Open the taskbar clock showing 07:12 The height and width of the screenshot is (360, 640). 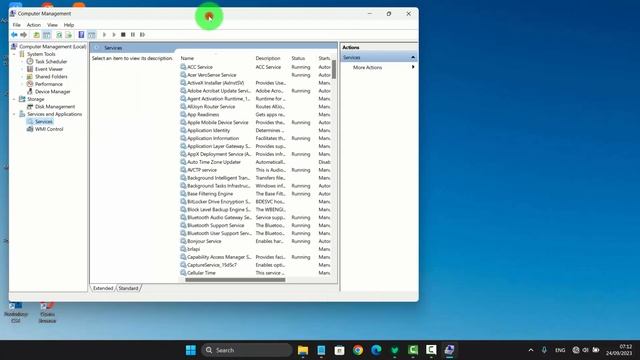tap(619, 350)
